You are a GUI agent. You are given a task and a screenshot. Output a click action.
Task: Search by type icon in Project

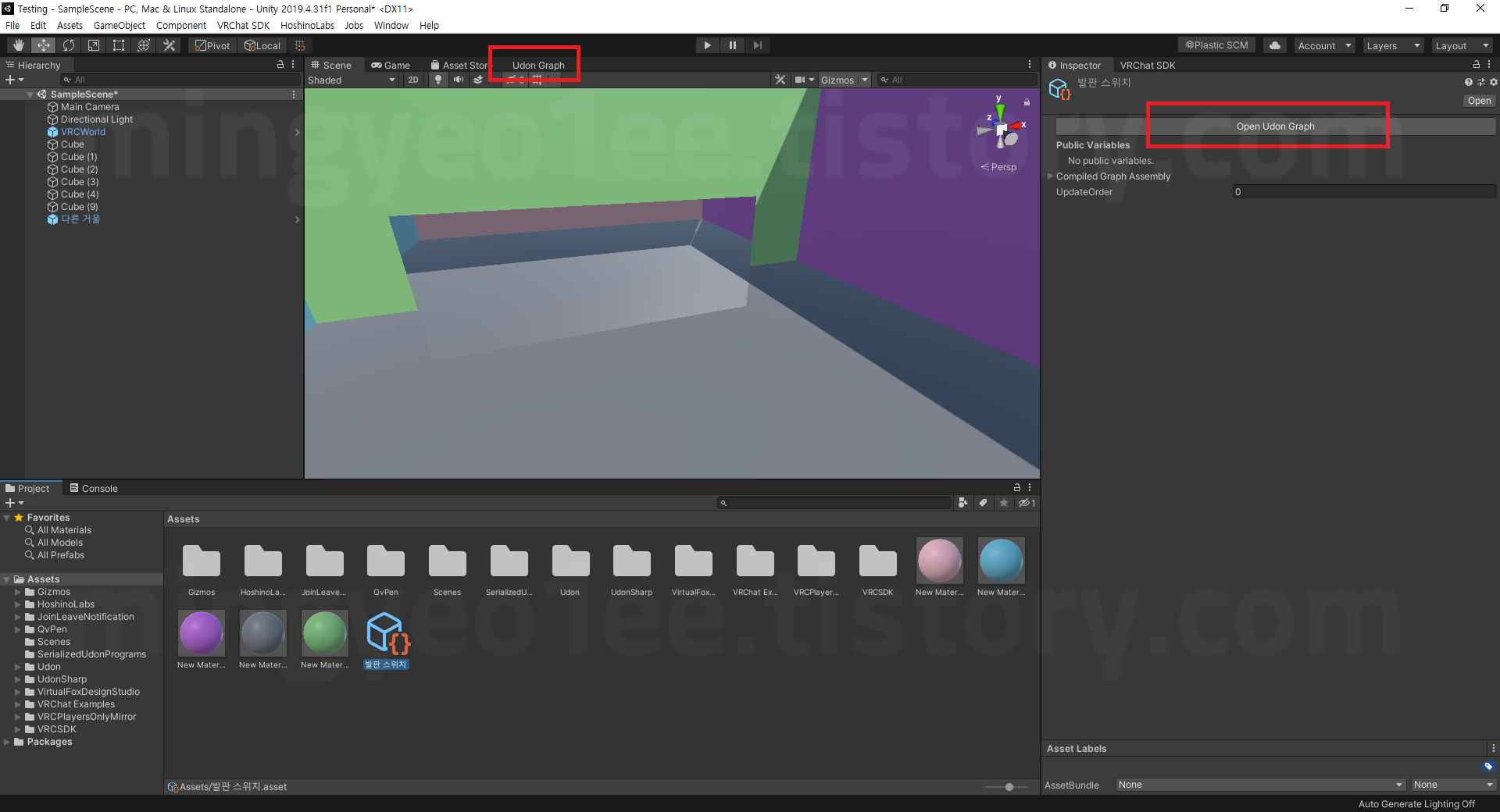tap(962, 503)
